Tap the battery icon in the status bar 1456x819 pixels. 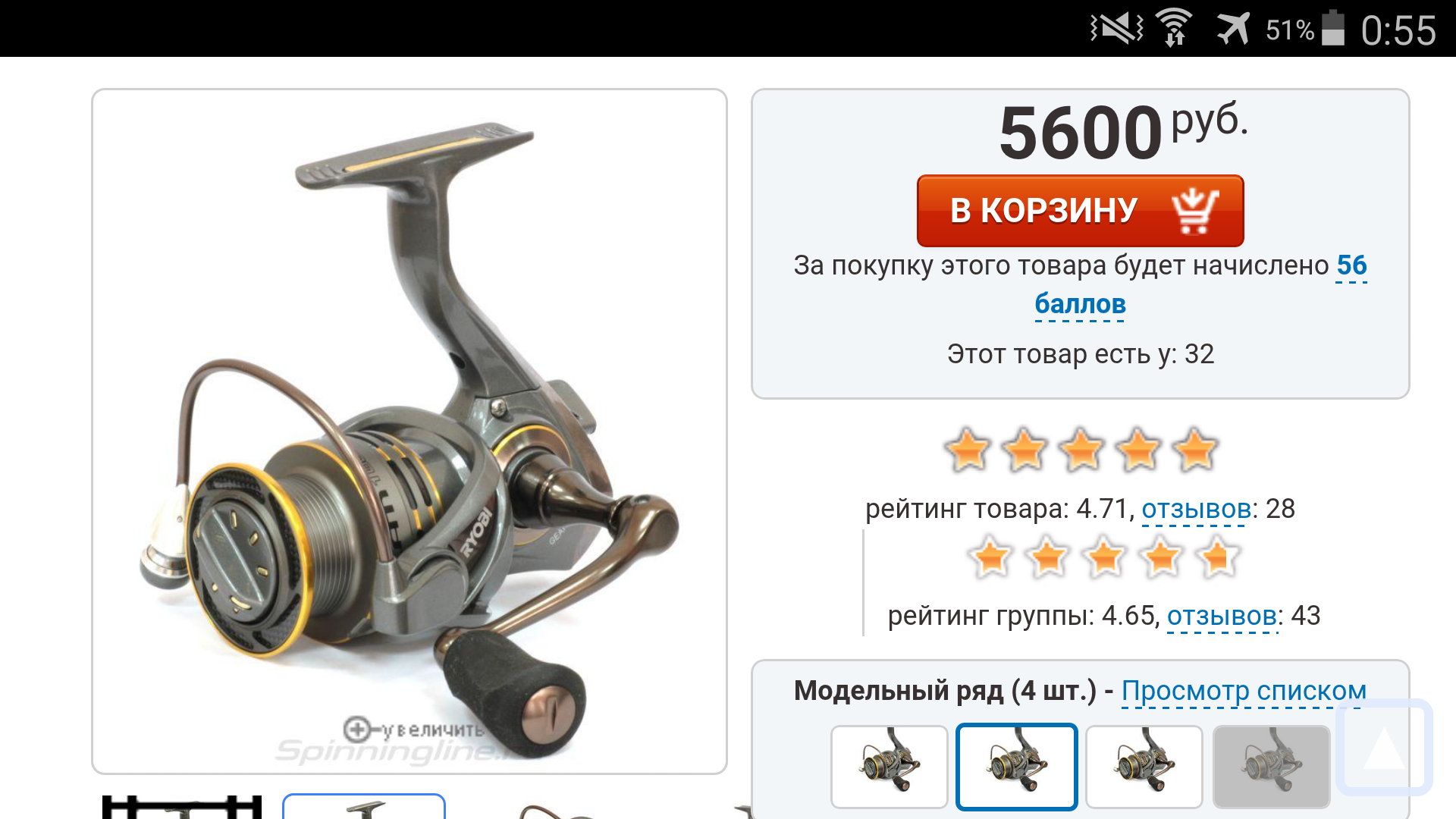[x=1333, y=29]
